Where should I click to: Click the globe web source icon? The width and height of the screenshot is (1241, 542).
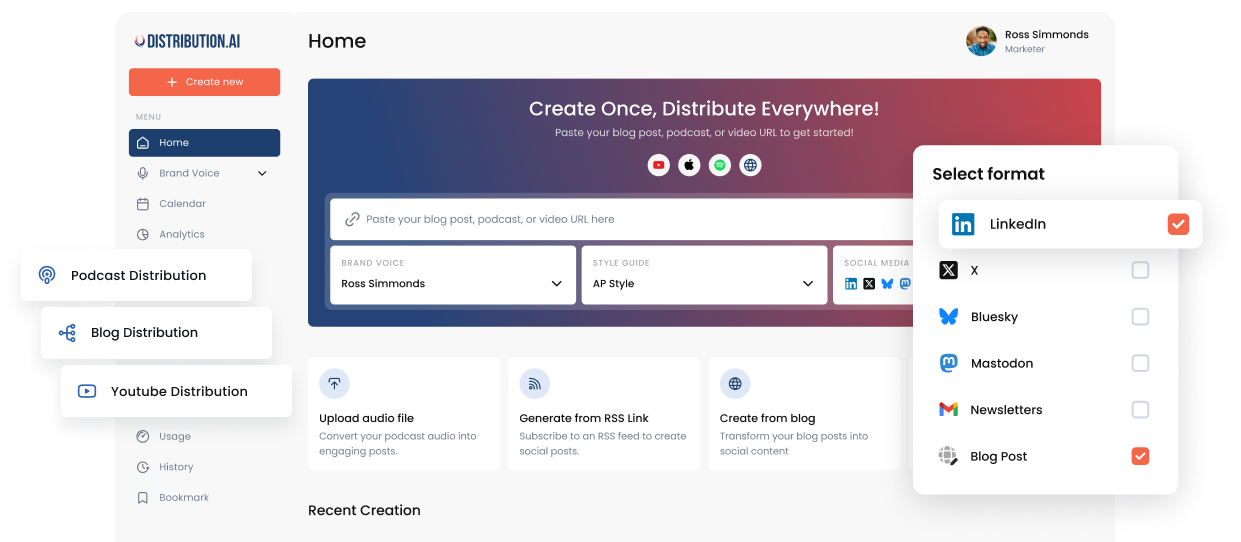(x=750, y=165)
